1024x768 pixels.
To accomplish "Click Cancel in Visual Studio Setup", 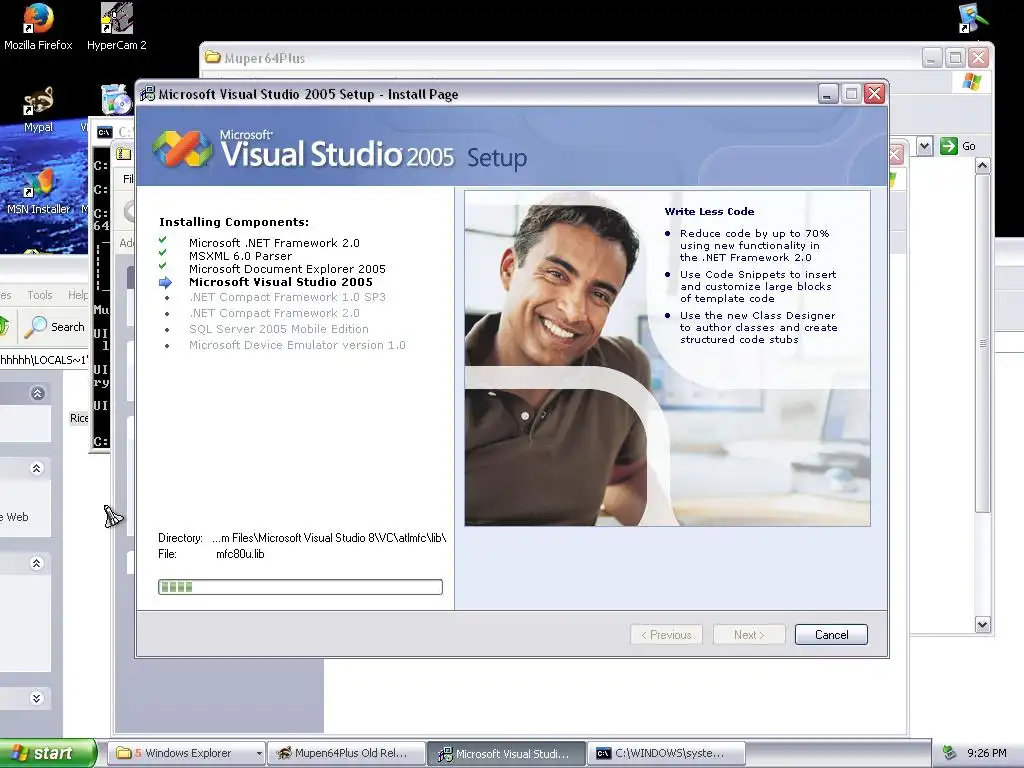I will pos(831,635).
